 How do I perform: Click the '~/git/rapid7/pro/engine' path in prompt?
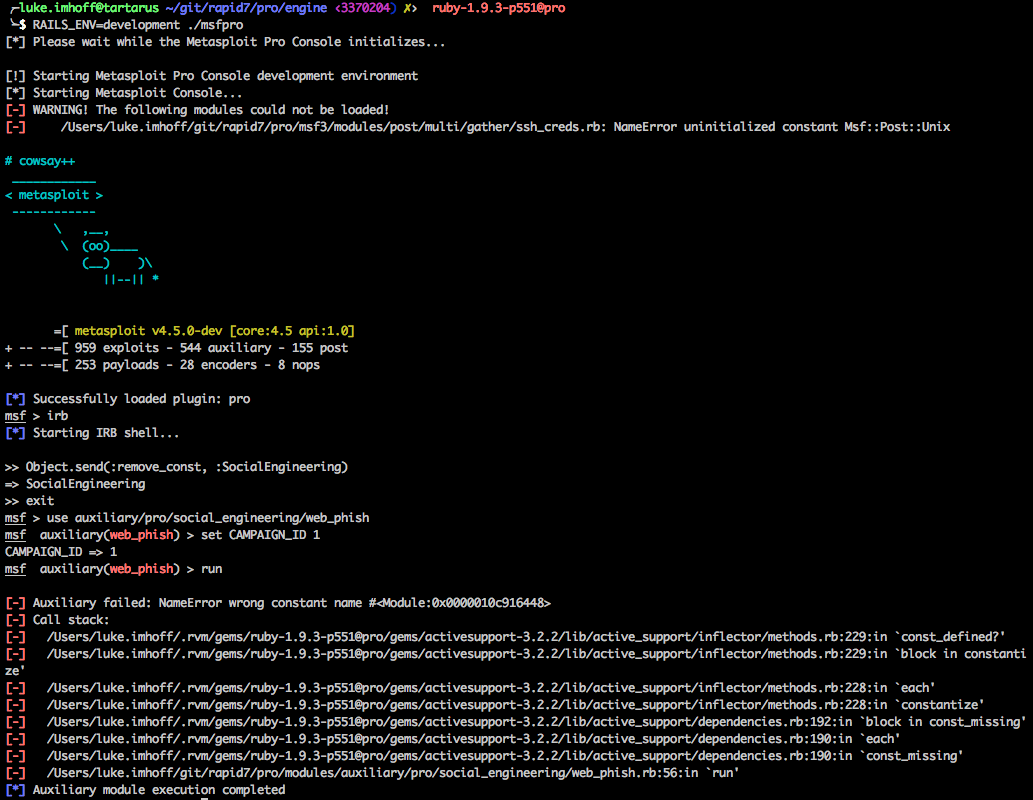246,8
